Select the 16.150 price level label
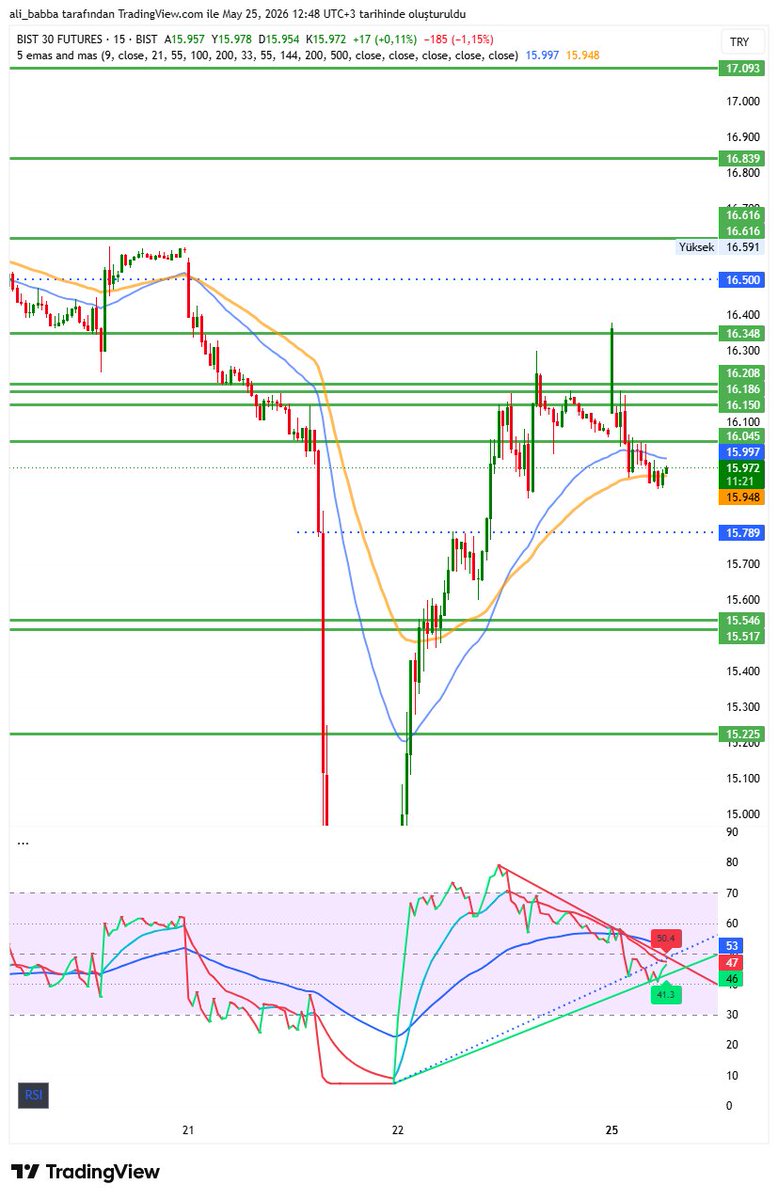Viewport: 778px width, 1200px height. (x=741, y=405)
